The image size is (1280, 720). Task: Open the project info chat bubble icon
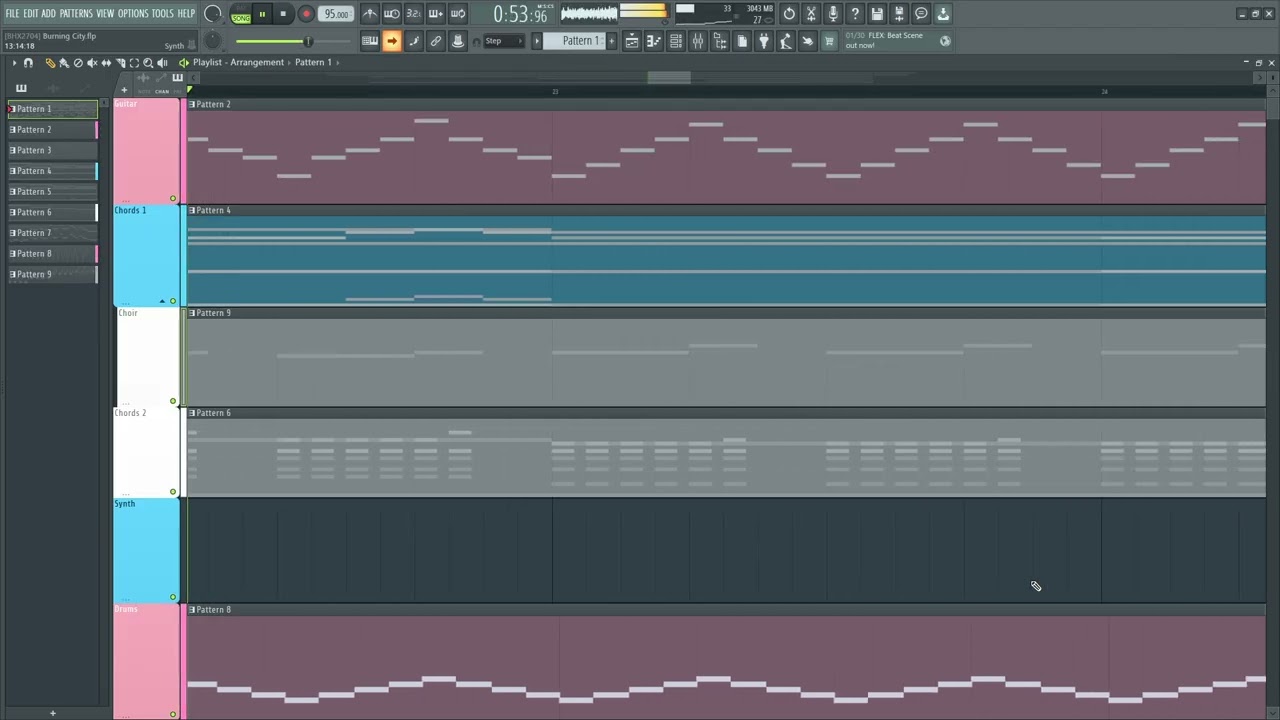point(921,14)
